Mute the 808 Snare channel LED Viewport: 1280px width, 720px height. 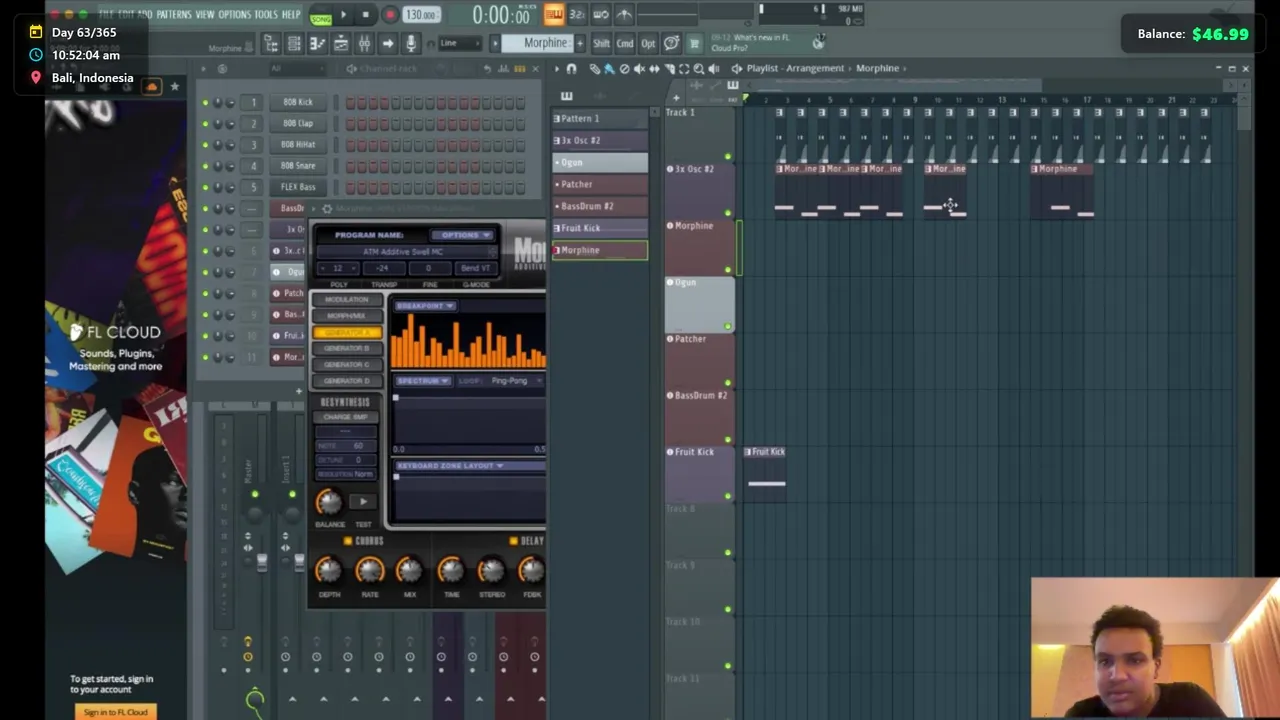[206, 166]
